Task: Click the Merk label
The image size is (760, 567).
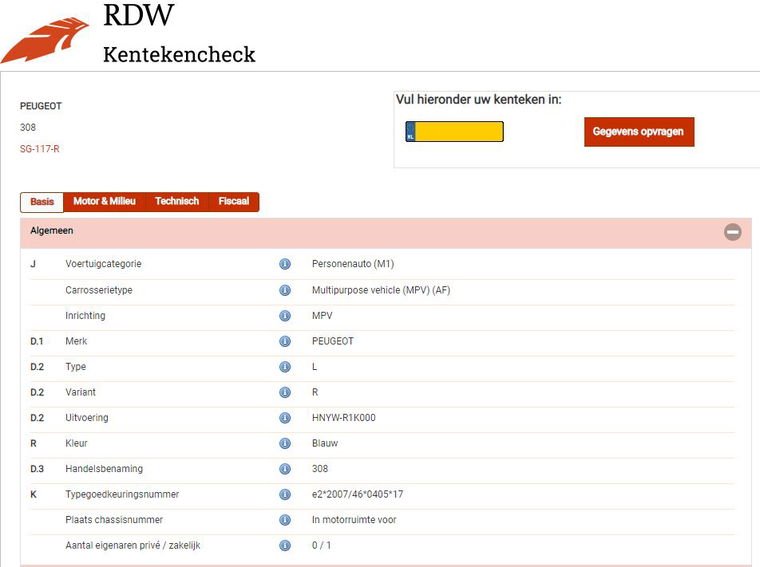Action: tap(76, 341)
